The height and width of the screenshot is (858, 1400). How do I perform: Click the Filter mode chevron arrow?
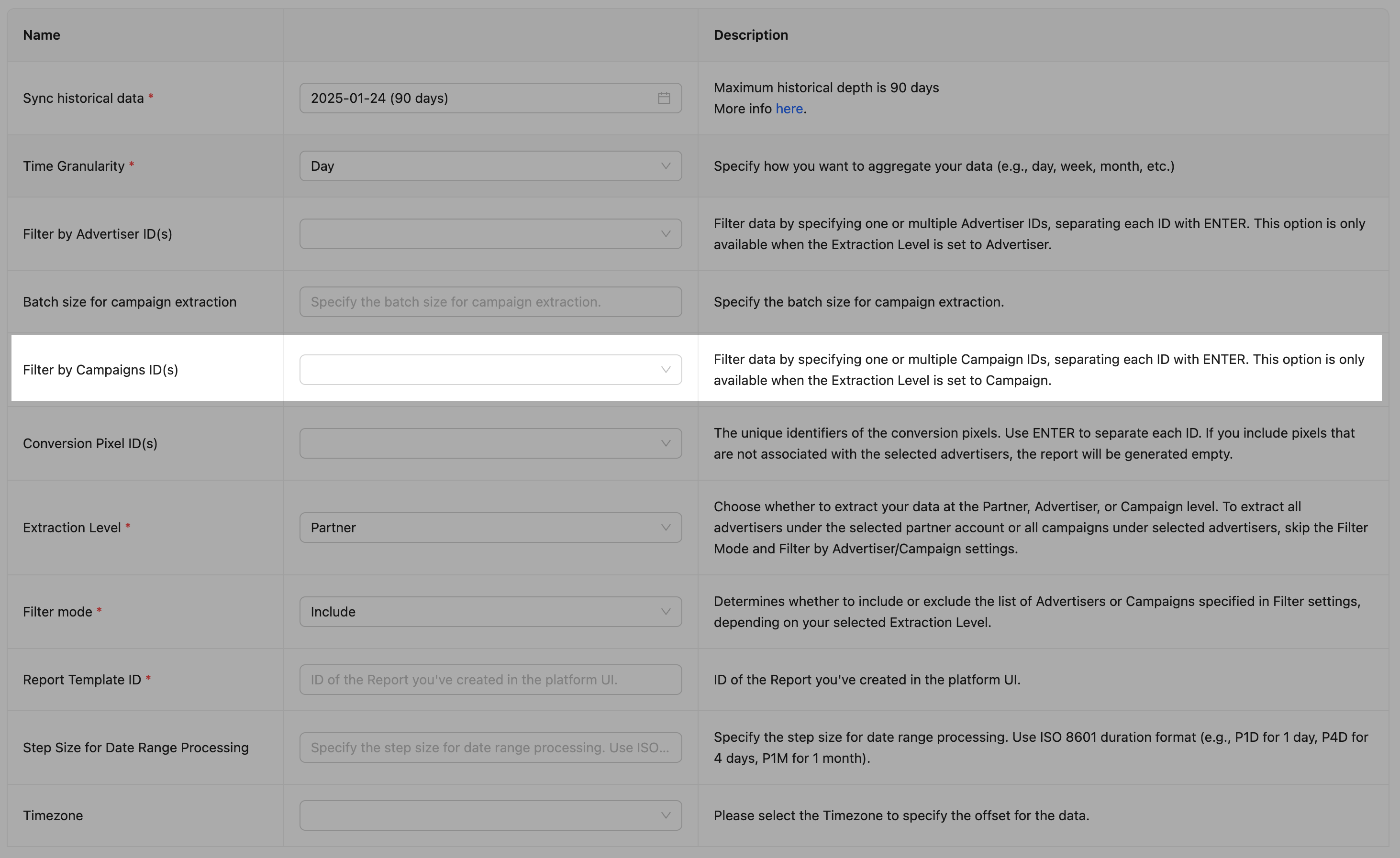pos(666,612)
